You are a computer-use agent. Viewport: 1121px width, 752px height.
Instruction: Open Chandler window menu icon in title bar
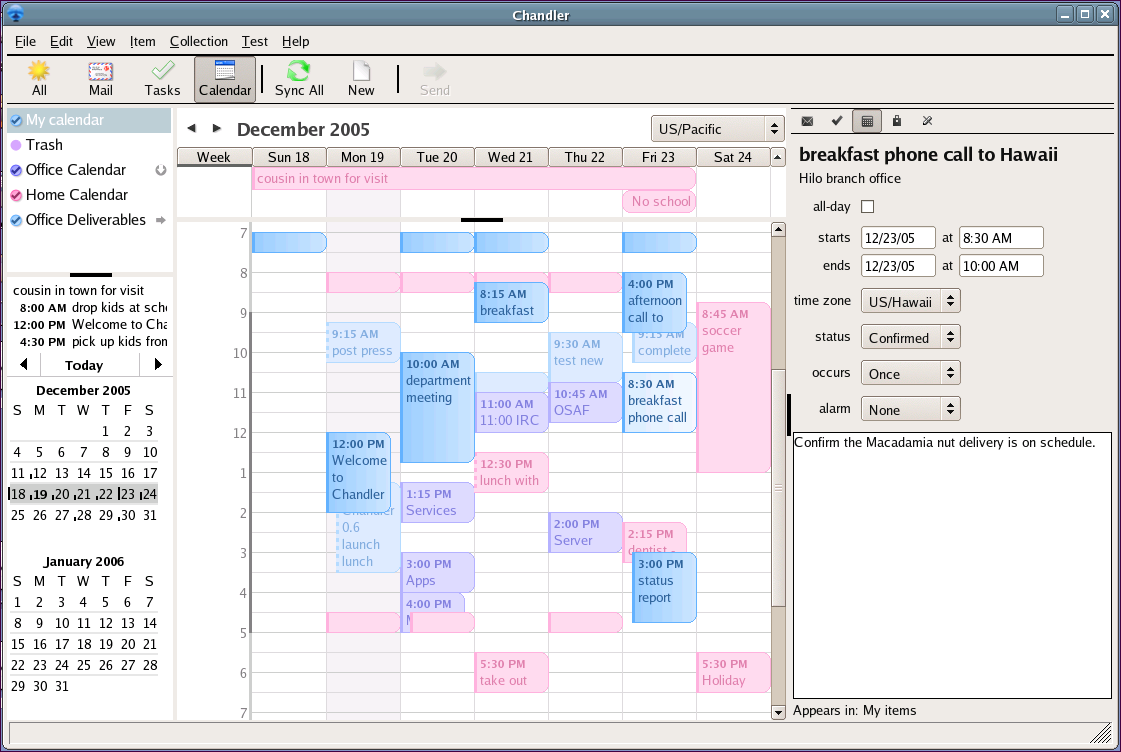tap(15, 14)
